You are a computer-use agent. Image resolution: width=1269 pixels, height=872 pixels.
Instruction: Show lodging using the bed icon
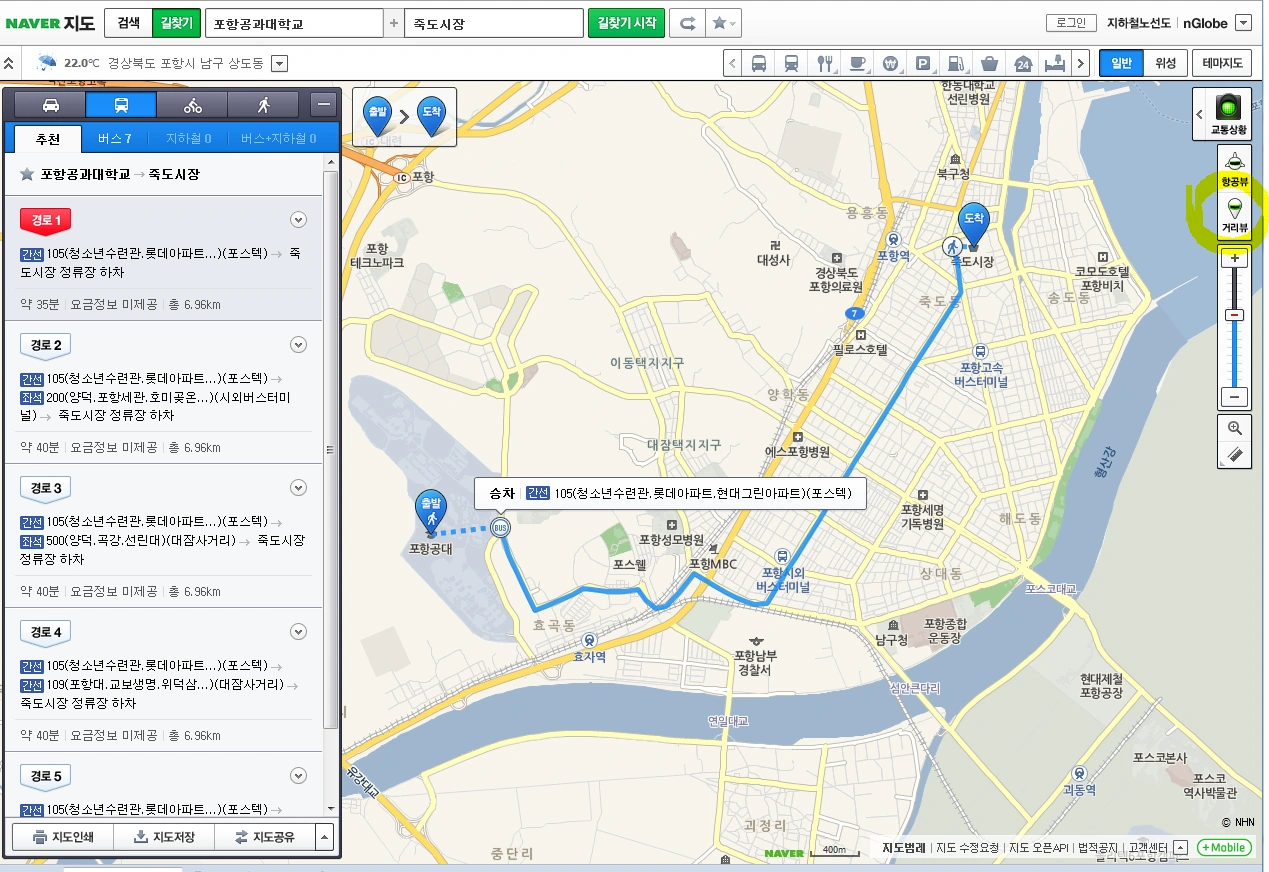click(1054, 64)
